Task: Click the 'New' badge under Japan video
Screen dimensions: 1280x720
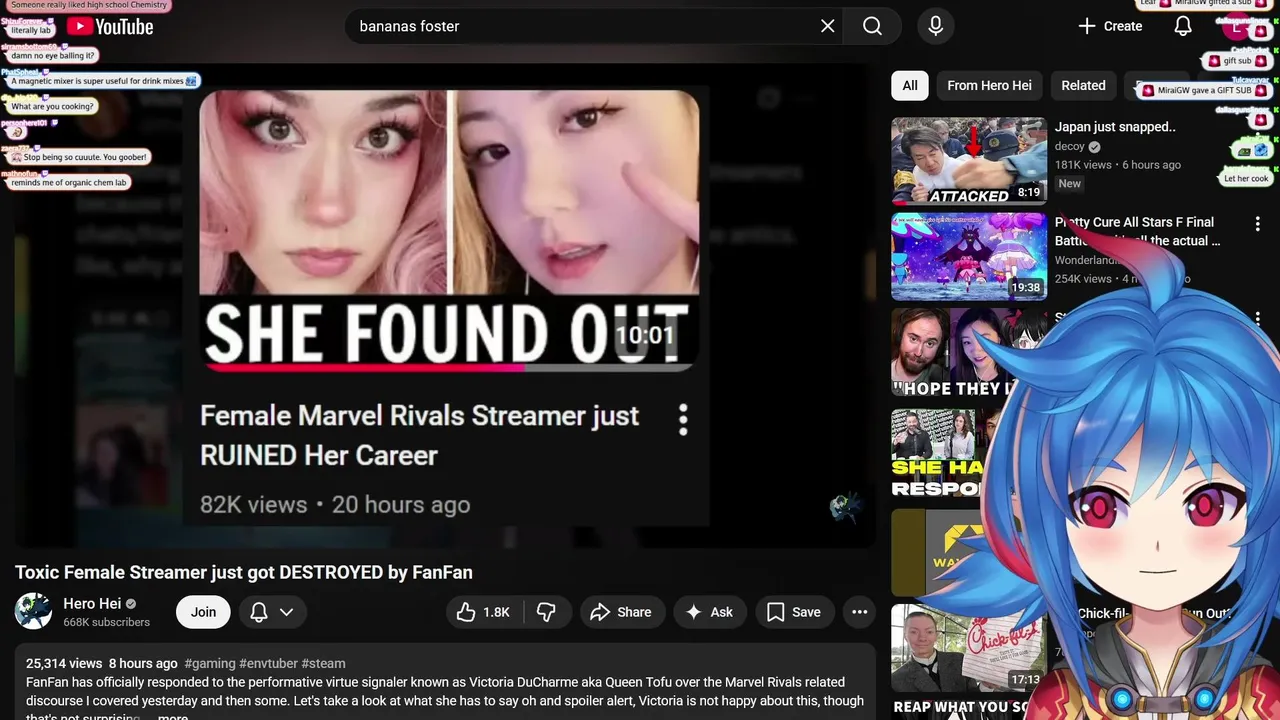Action: pyautogui.click(x=1070, y=183)
